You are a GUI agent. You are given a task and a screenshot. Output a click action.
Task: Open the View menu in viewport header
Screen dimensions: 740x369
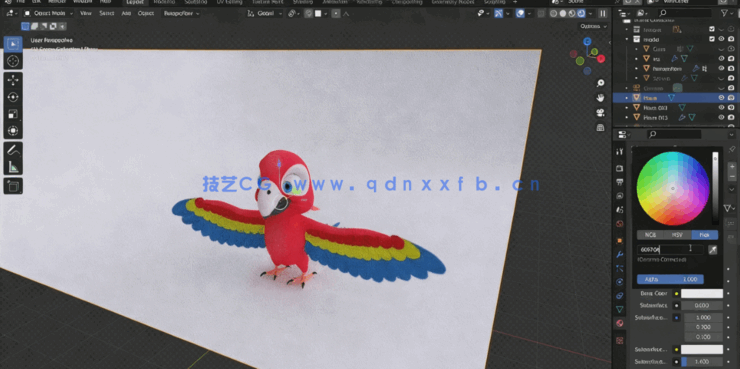(x=85, y=13)
